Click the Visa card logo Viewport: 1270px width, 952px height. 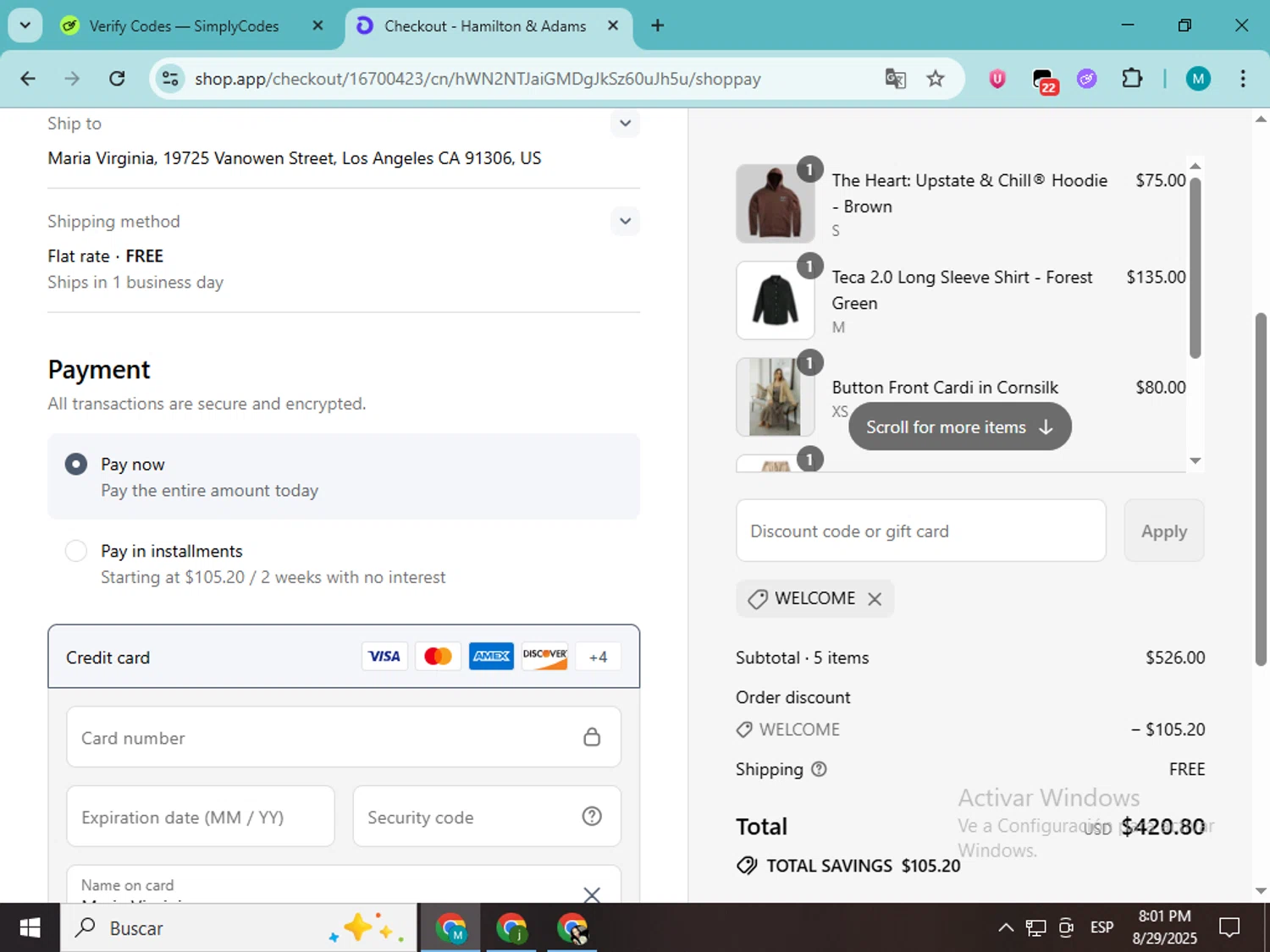pyautogui.click(x=384, y=656)
